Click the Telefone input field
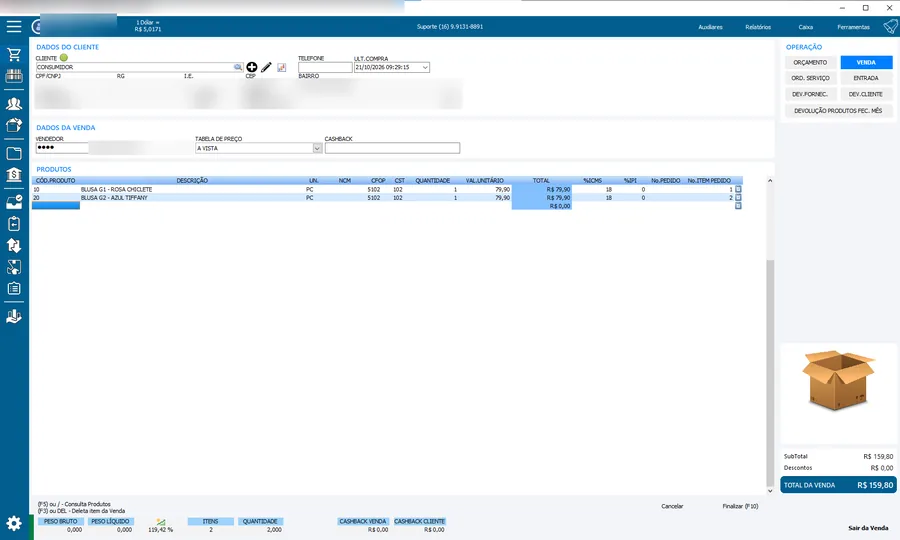900x540 pixels. pos(325,67)
